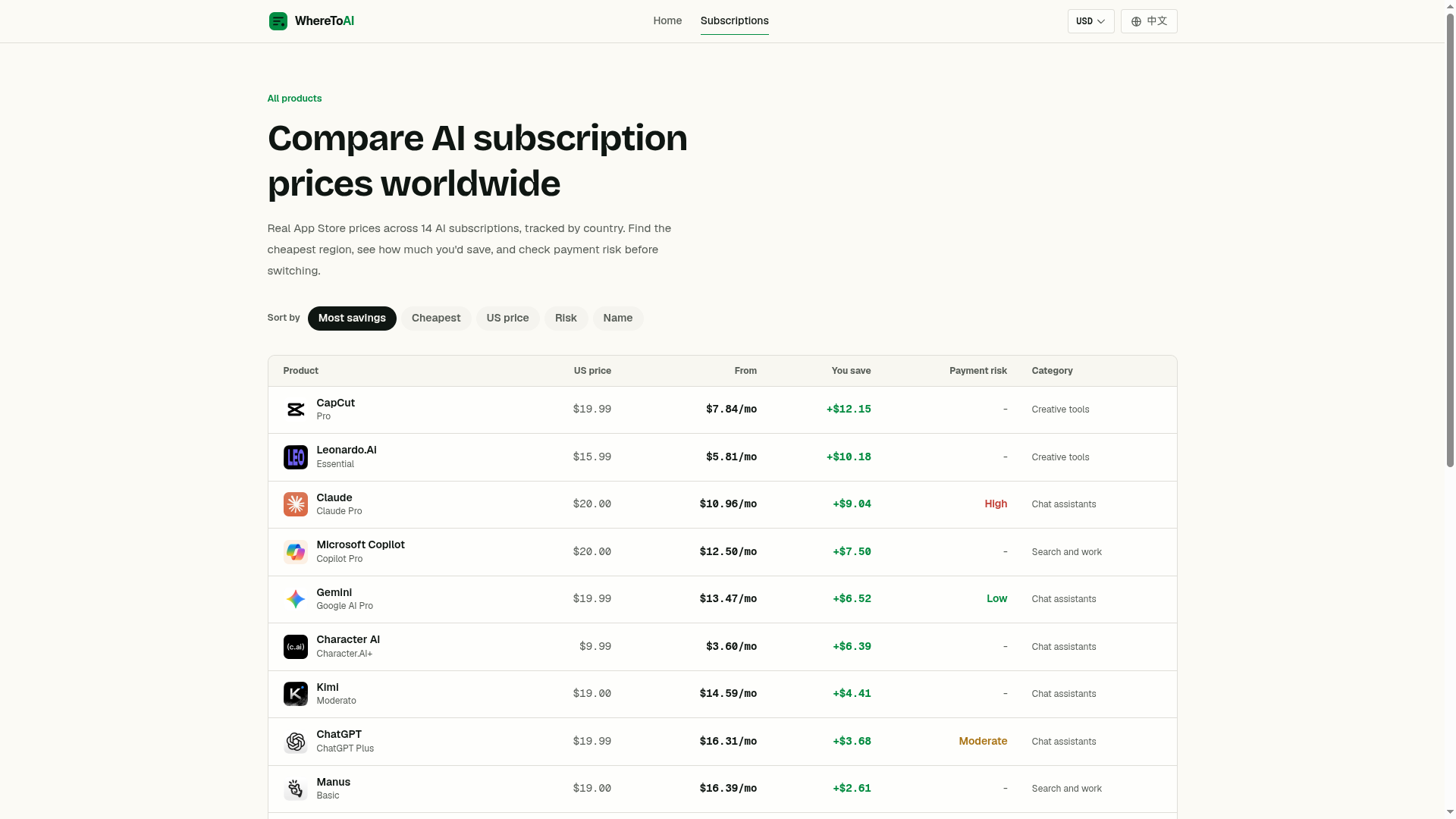The image size is (1456, 819).
Task: Click the $16.31/mo ChatGPT price
Action: [x=728, y=742]
